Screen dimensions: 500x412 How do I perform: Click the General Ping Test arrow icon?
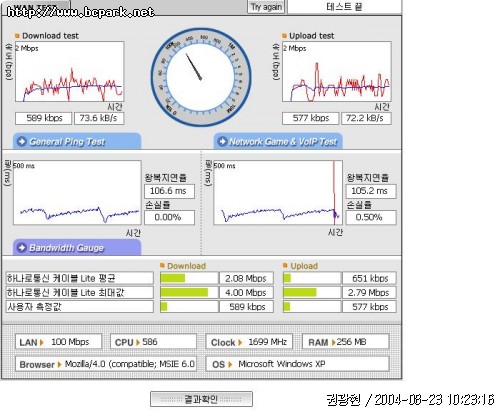pyautogui.click(x=22, y=141)
